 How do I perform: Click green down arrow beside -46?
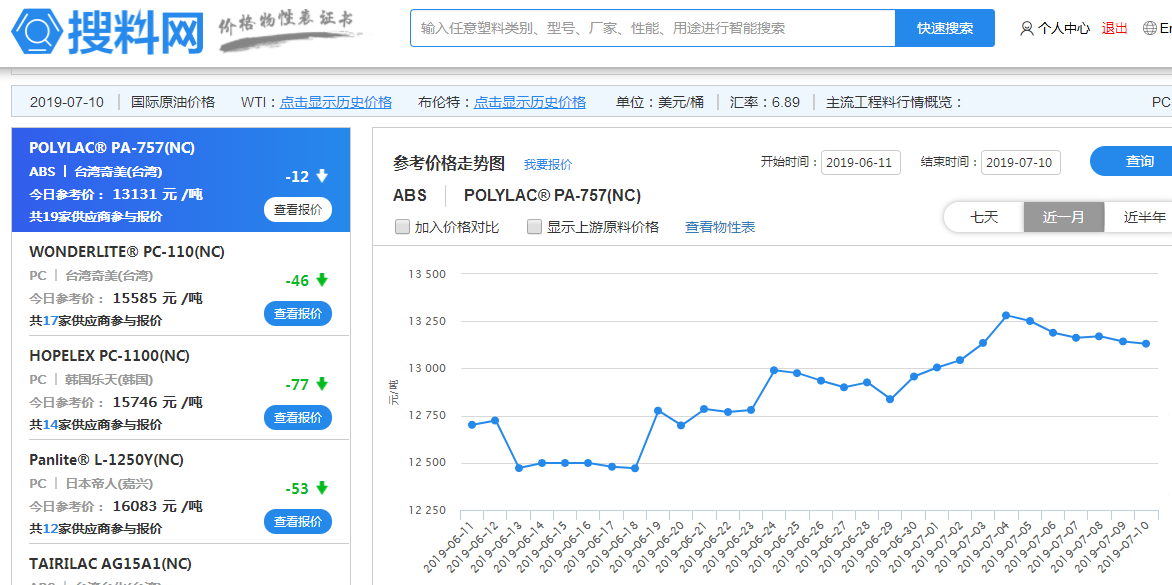(322, 280)
